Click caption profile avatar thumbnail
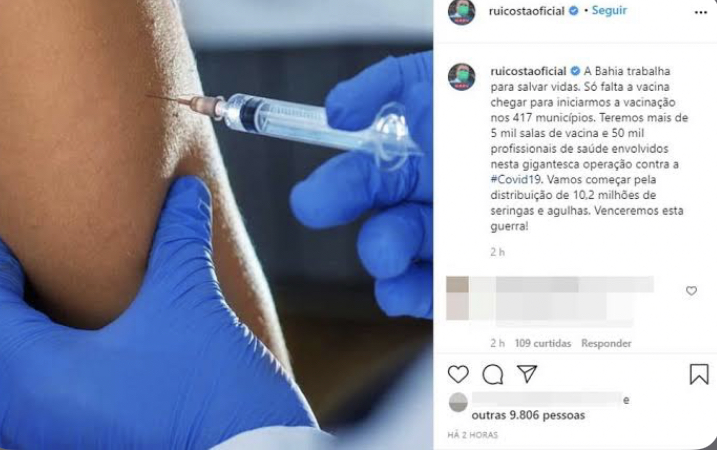 click(461, 77)
